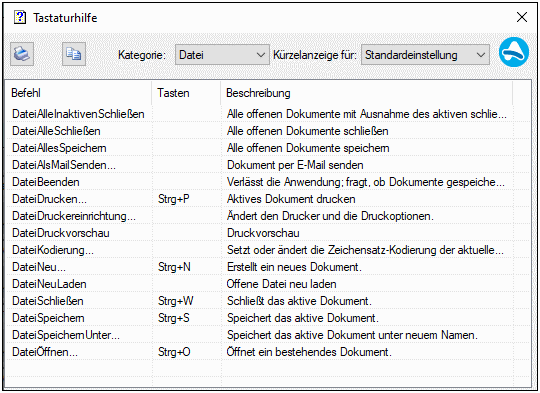Select the DateiKodierung... command
Image resolution: width=540 pixels, height=393 pixels.
[x=53, y=250]
